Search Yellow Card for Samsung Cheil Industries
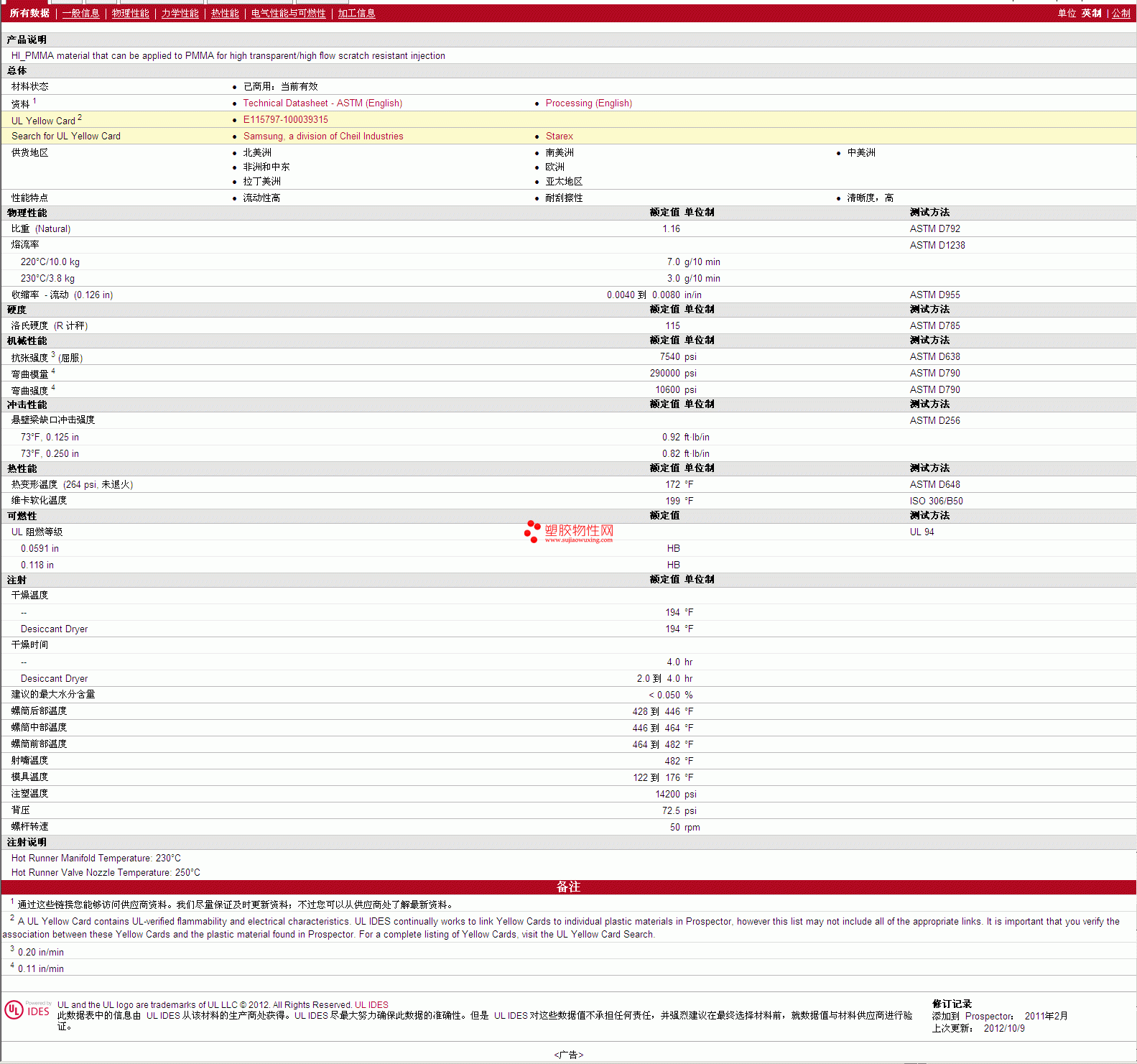 tap(323, 136)
